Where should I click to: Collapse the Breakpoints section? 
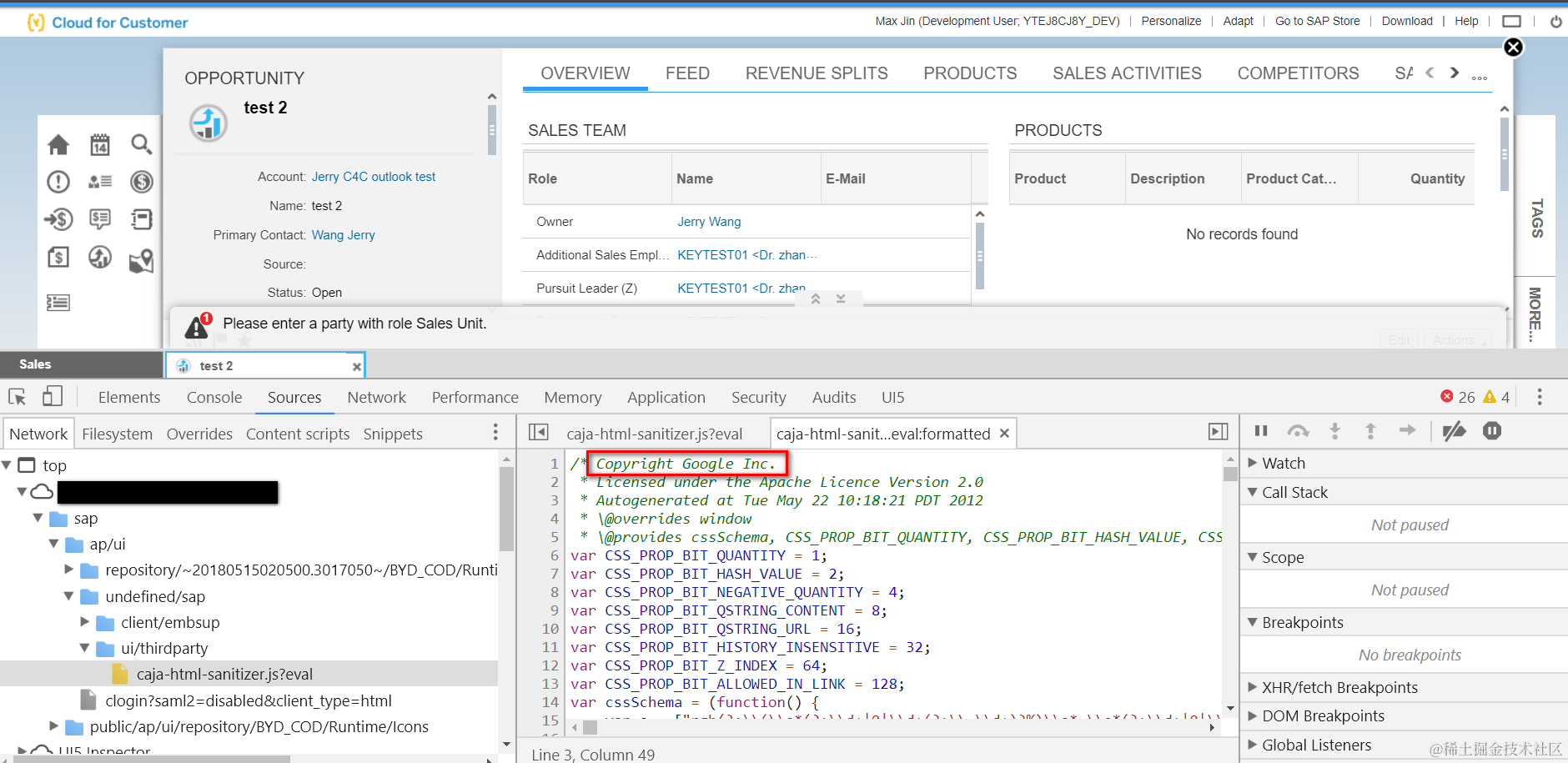(1252, 622)
